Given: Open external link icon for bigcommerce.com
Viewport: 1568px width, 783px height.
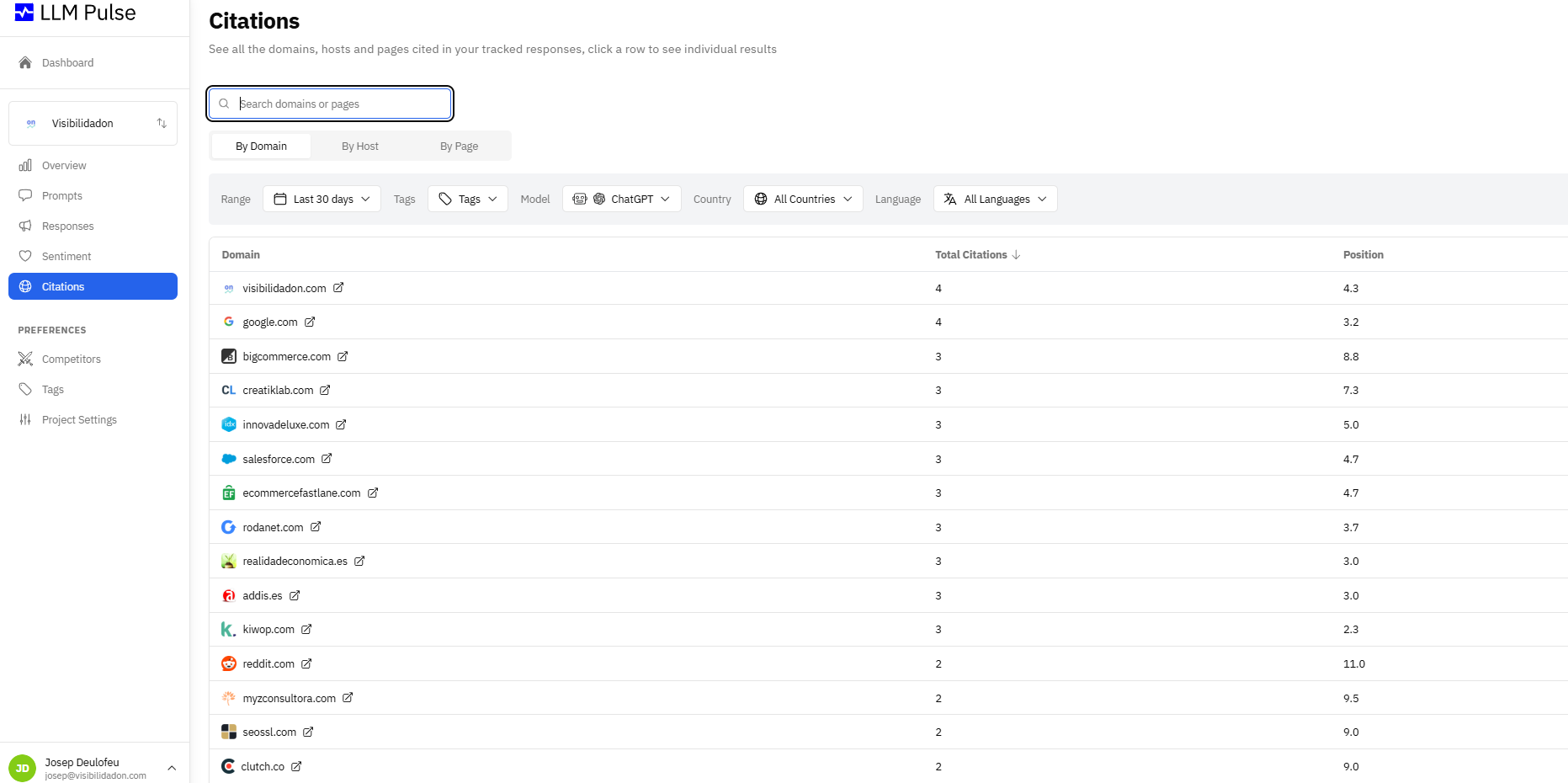Looking at the screenshot, I should [343, 357].
